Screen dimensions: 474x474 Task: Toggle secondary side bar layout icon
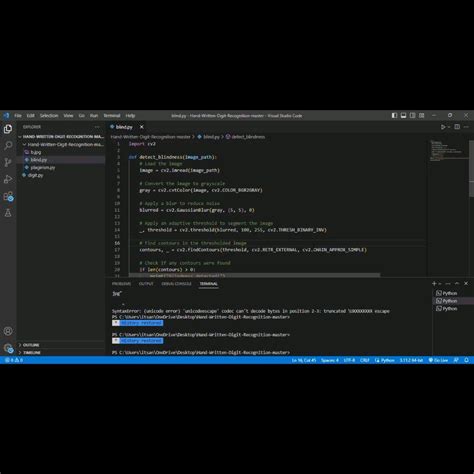(x=412, y=116)
